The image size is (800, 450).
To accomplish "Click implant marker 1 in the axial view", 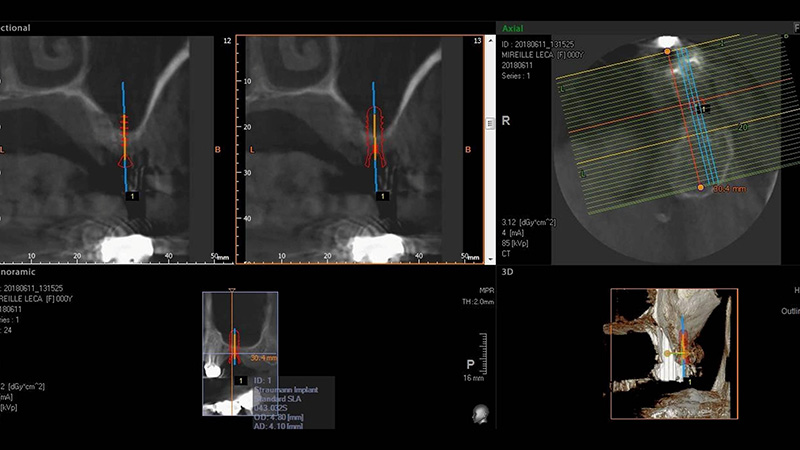I will coord(703,108).
